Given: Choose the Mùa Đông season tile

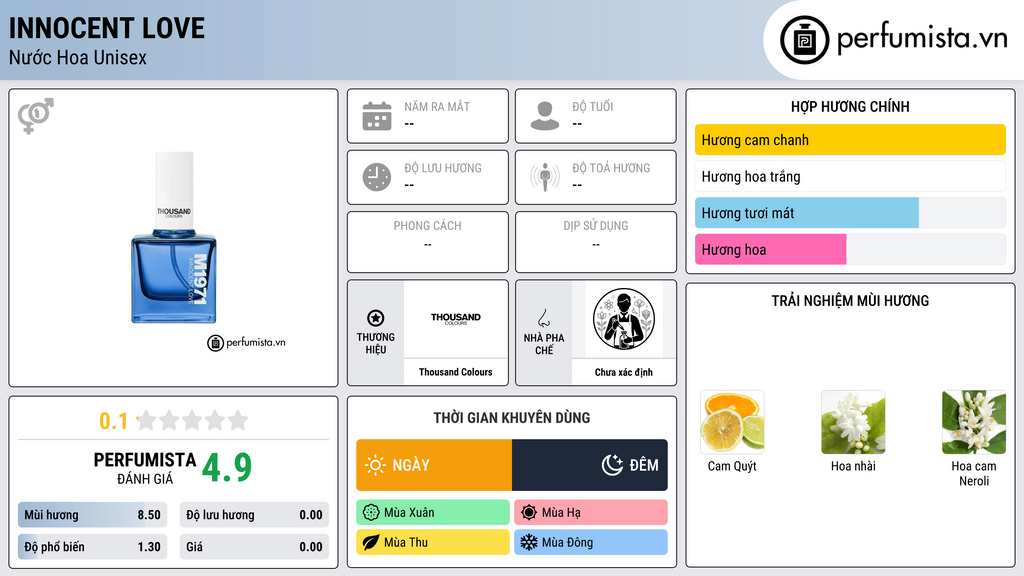Looking at the screenshot, I should click(x=591, y=542).
